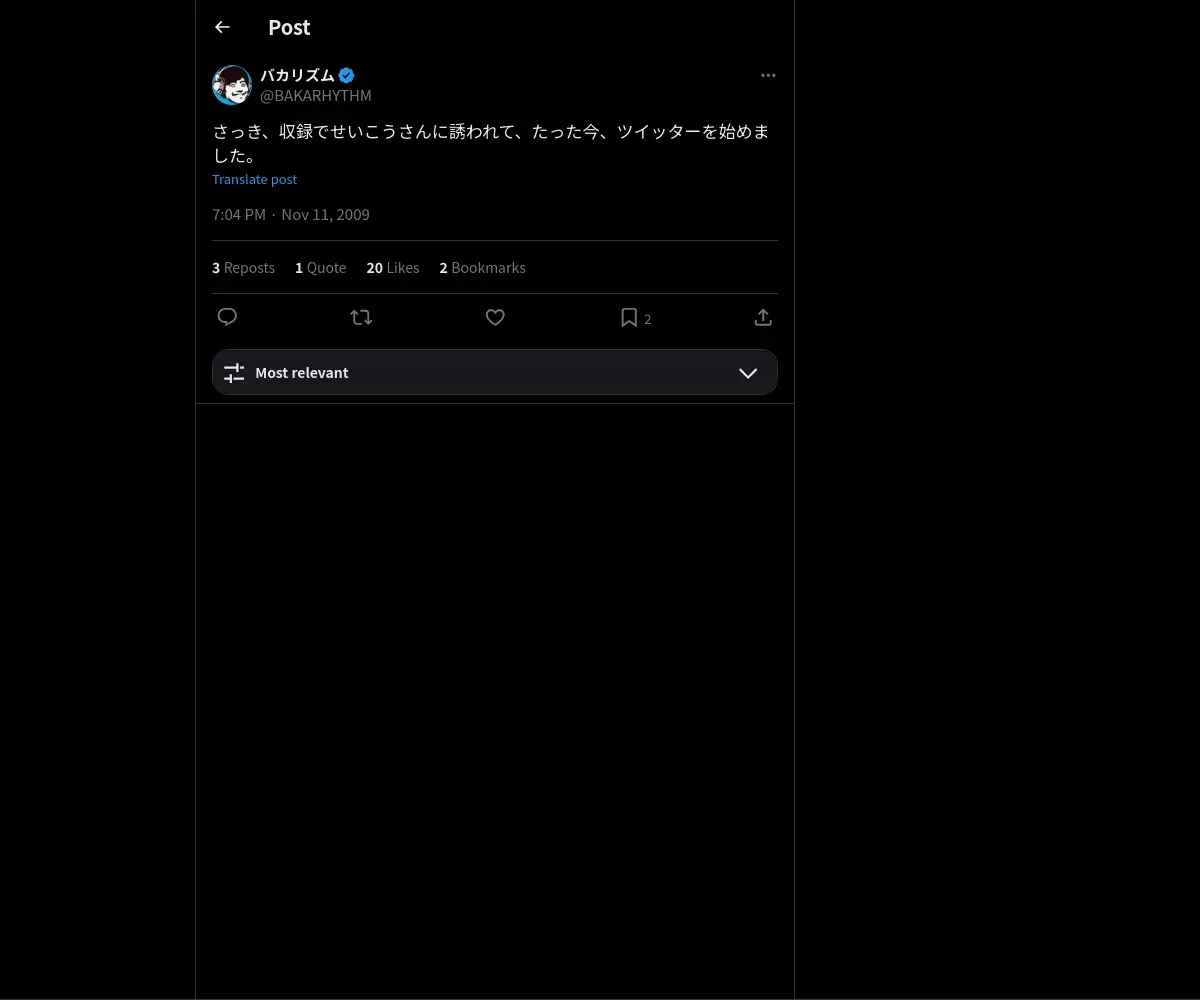Open the @BAKARHYTHM handle link
1200x1000 pixels.
[x=316, y=95]
